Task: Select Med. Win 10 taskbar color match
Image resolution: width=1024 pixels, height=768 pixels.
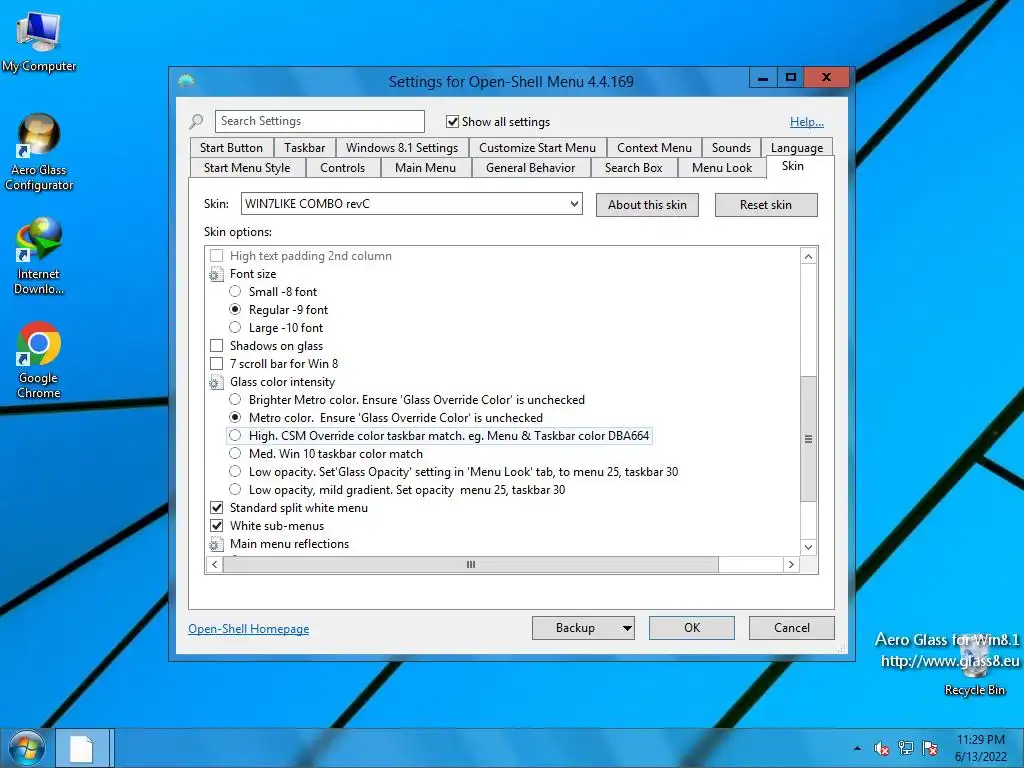Action: click(235, 453)
